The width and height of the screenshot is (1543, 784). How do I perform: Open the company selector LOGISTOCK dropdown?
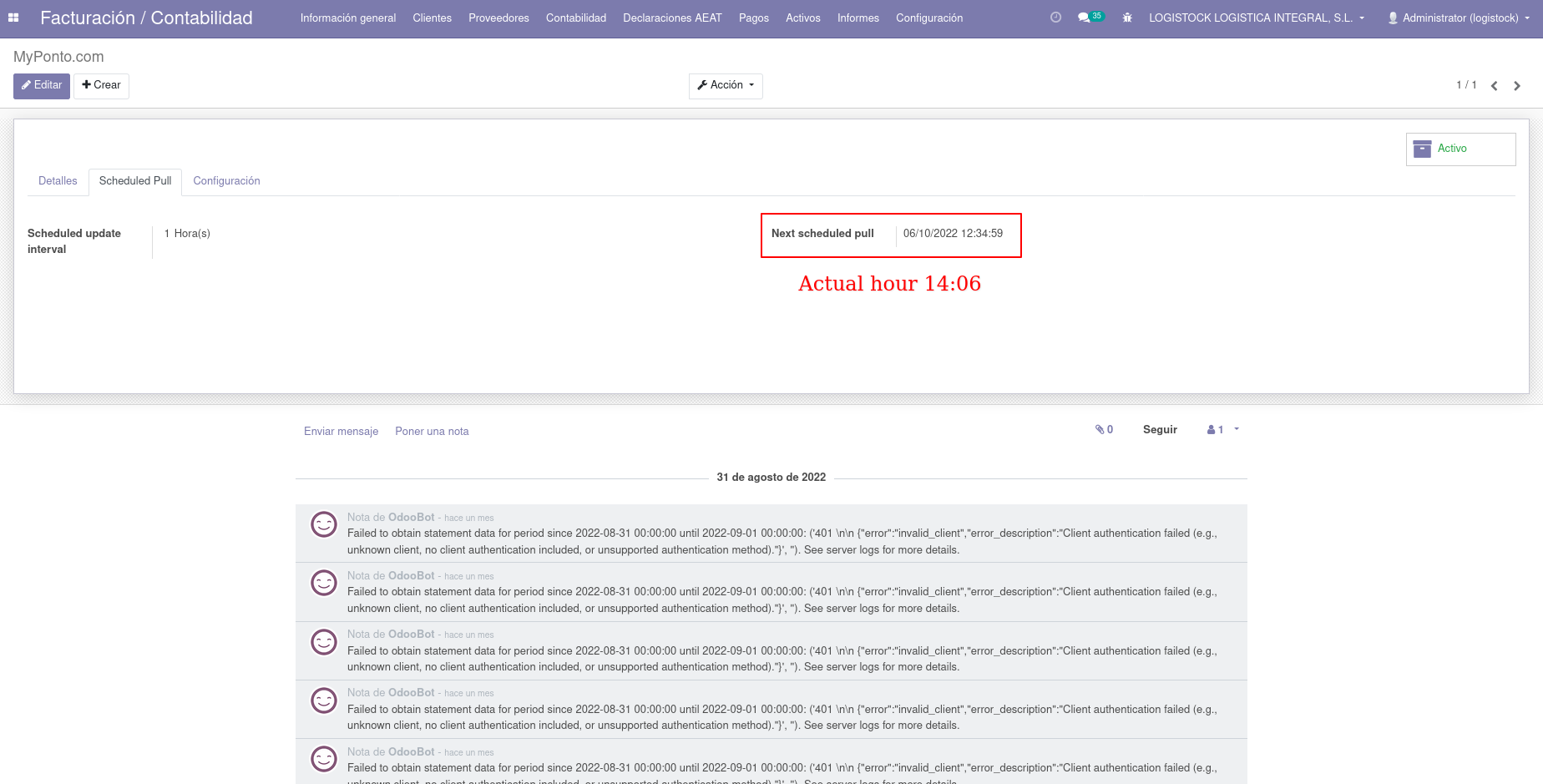pyautogui.click(x=1257, y=18)
